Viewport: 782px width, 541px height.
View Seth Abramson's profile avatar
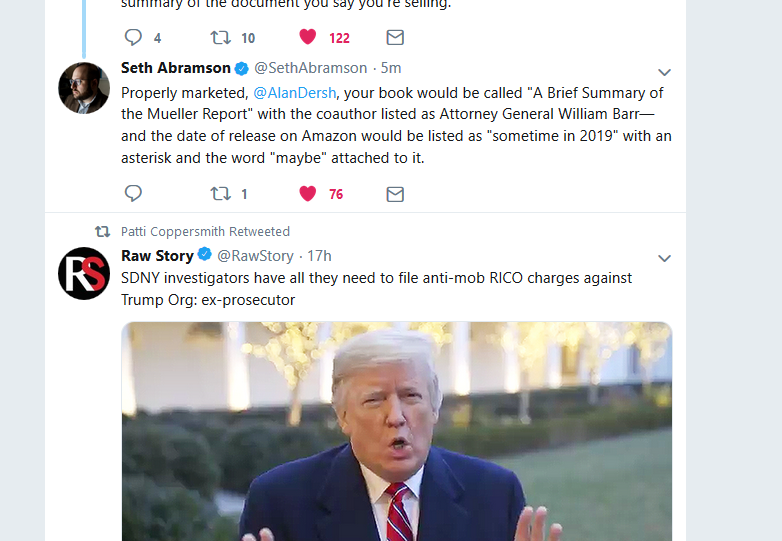point(84,88)
